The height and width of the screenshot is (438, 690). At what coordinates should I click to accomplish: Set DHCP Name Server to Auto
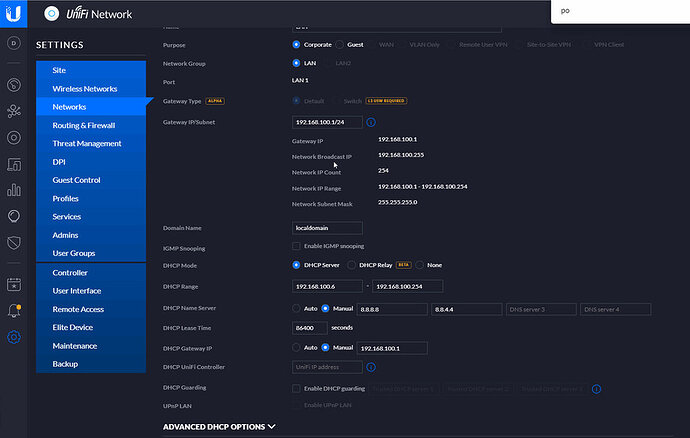[x=296, y=309]
